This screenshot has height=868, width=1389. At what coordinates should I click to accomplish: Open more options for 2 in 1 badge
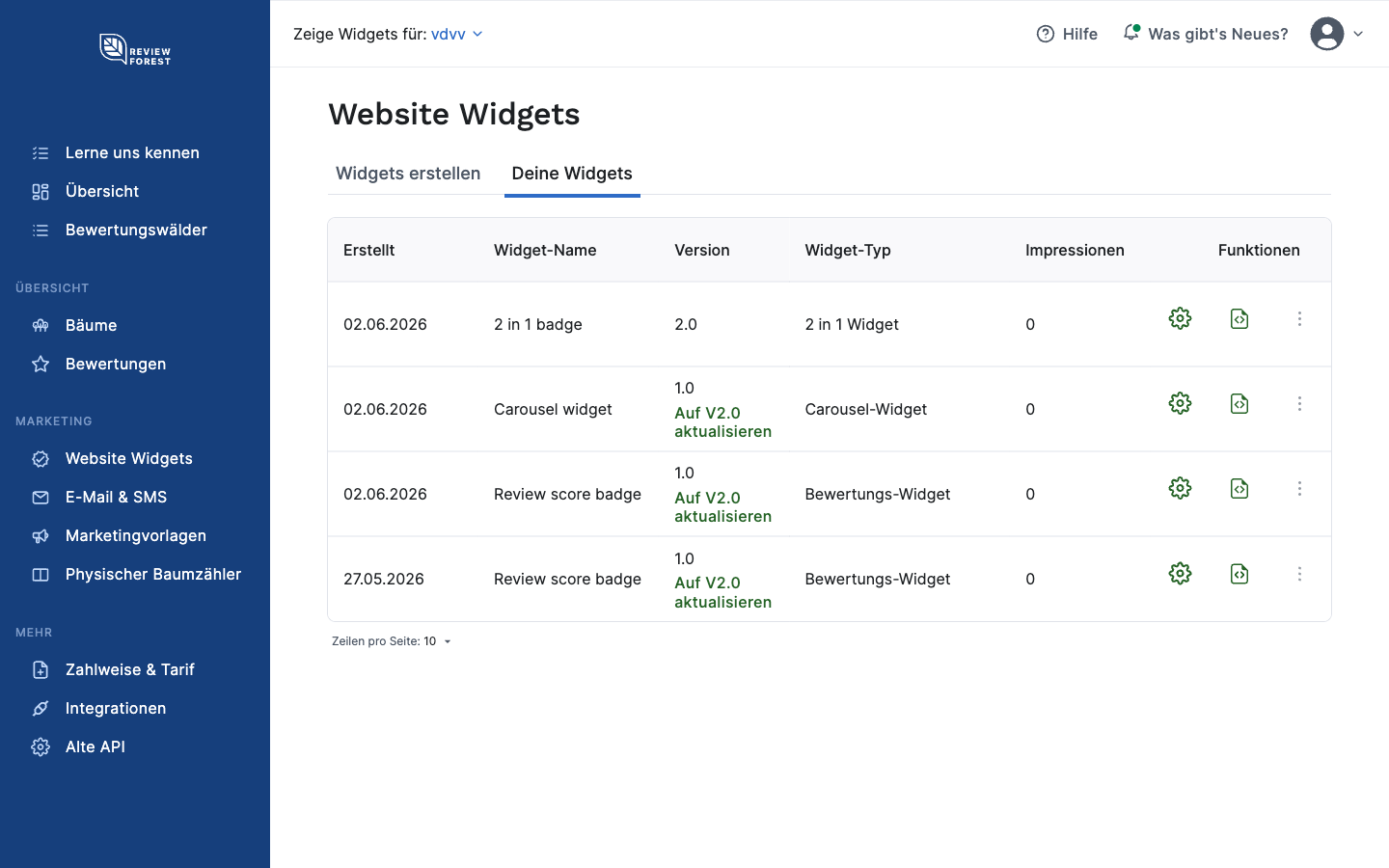[1299, 318]
